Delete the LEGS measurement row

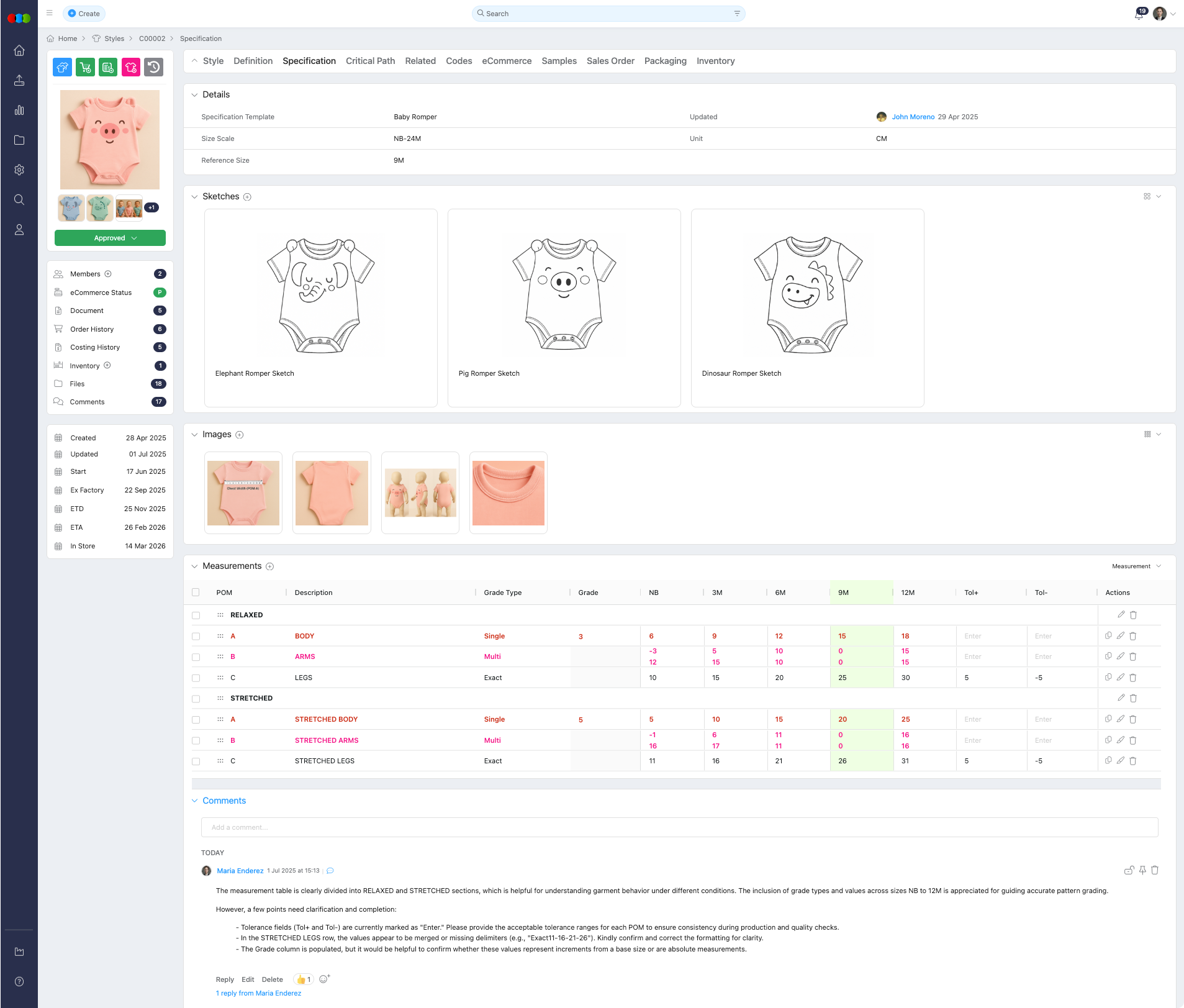tap(1132, 678)
